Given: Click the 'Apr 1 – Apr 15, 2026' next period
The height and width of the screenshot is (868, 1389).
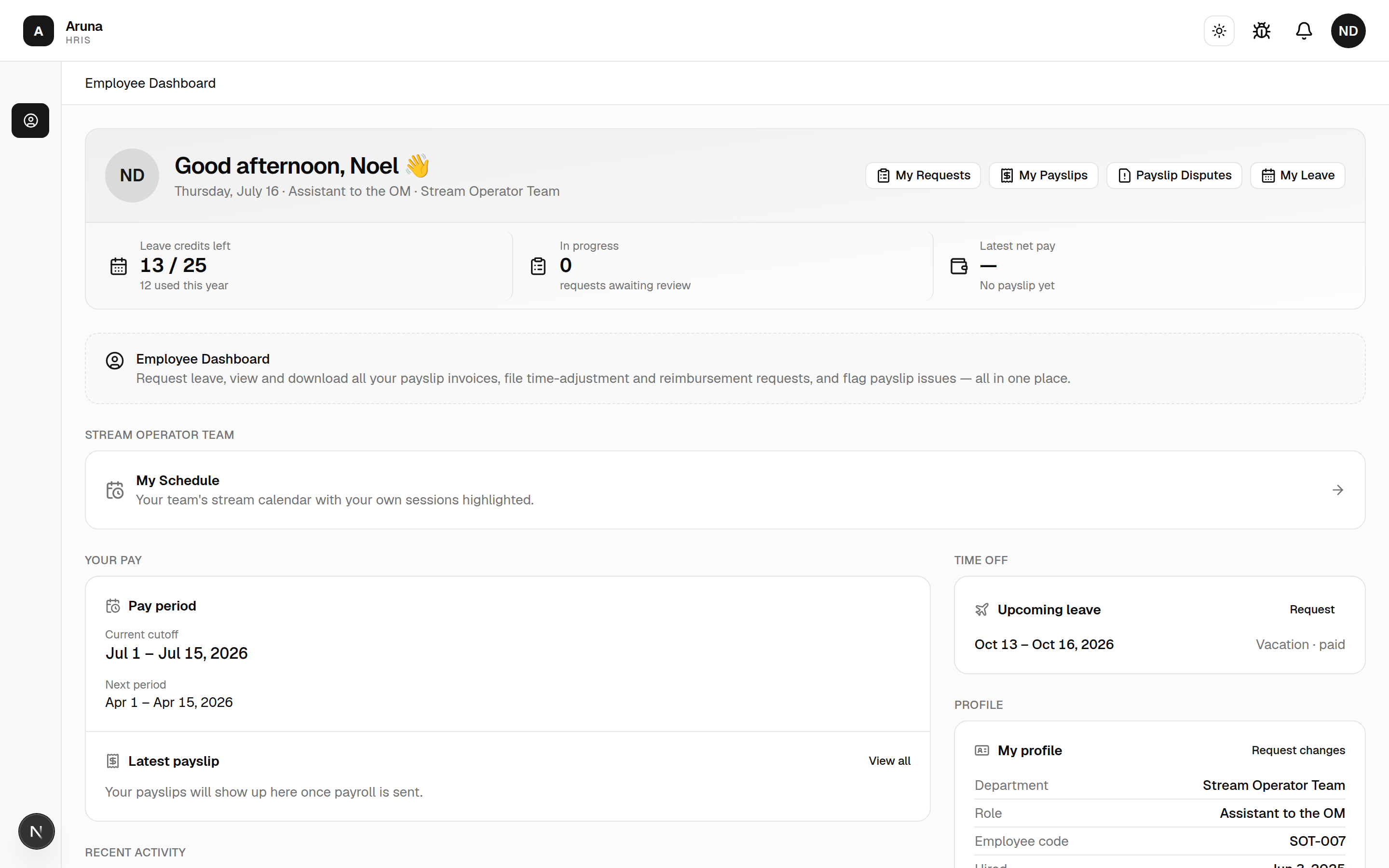Looking at the screenshot, I should (x=169, y=702).
